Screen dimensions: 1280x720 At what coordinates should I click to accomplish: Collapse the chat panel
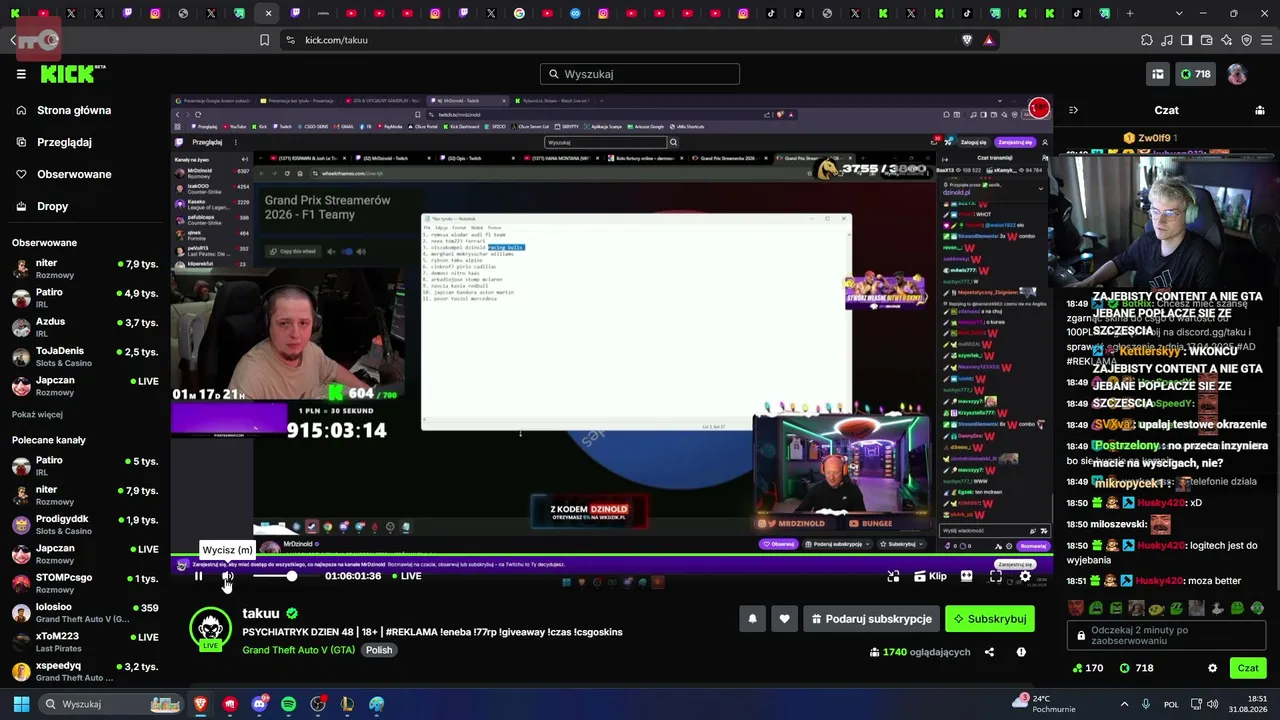point(1073,110)
